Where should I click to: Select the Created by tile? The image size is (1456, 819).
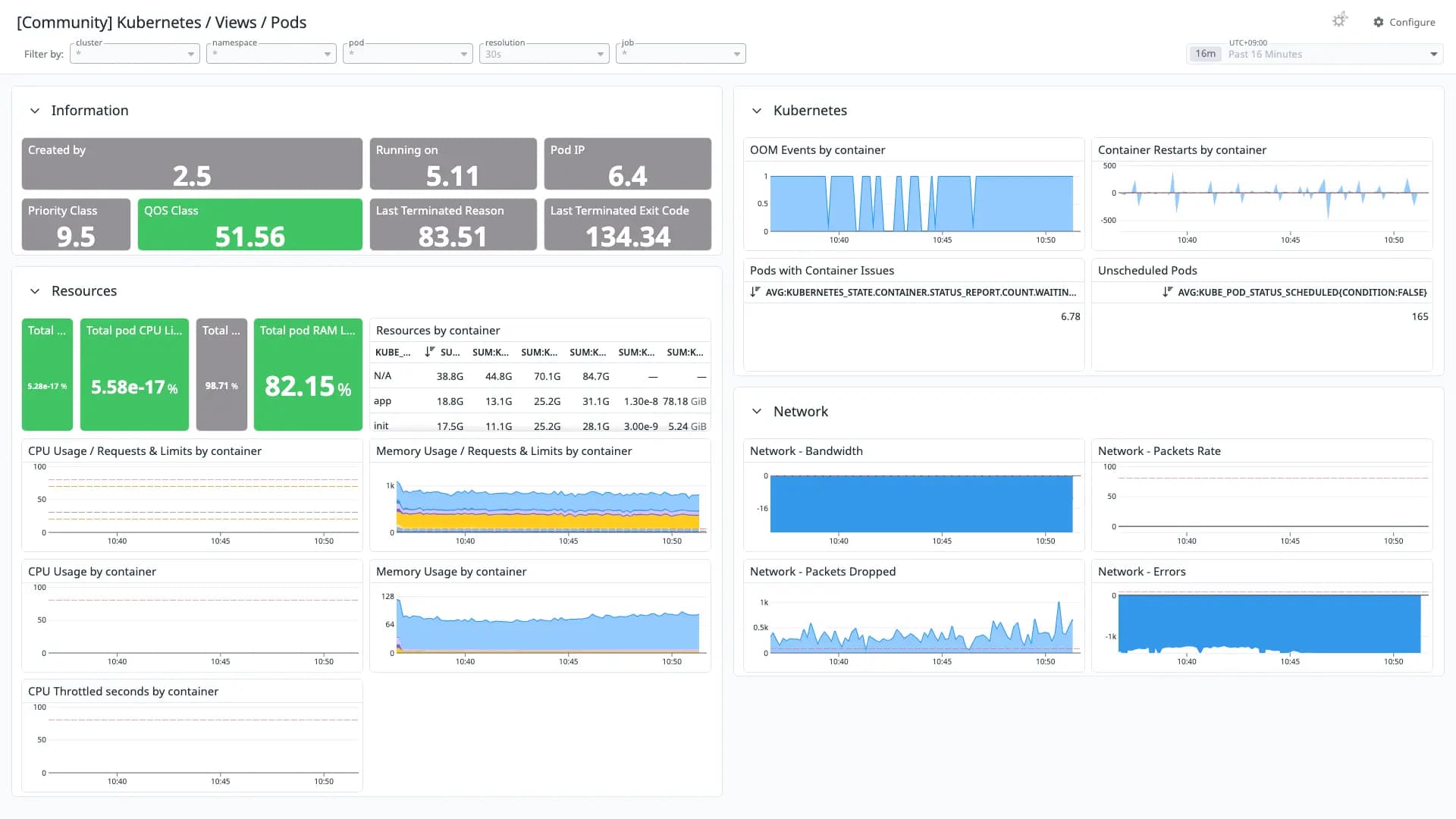coord(192,164)
